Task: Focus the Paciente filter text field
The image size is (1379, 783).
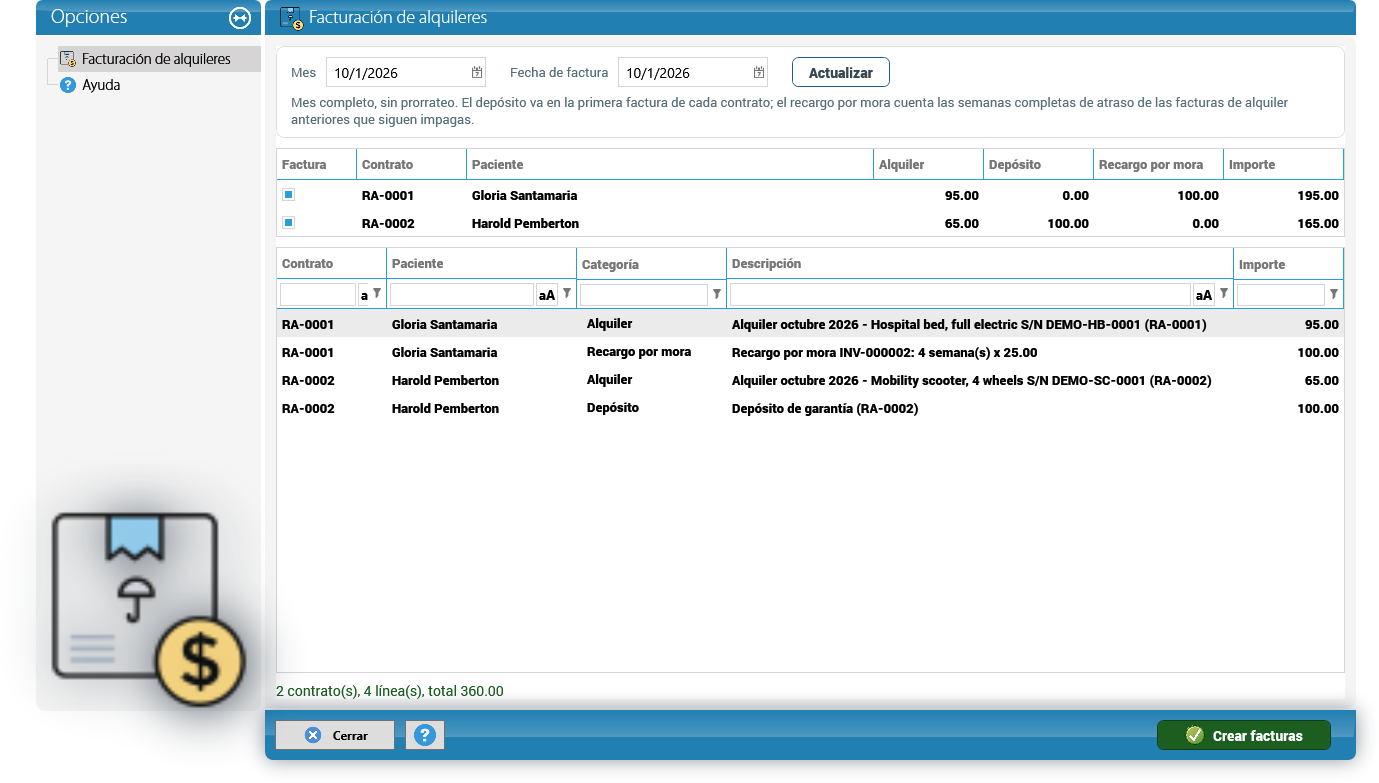Action: coord(462,295)
